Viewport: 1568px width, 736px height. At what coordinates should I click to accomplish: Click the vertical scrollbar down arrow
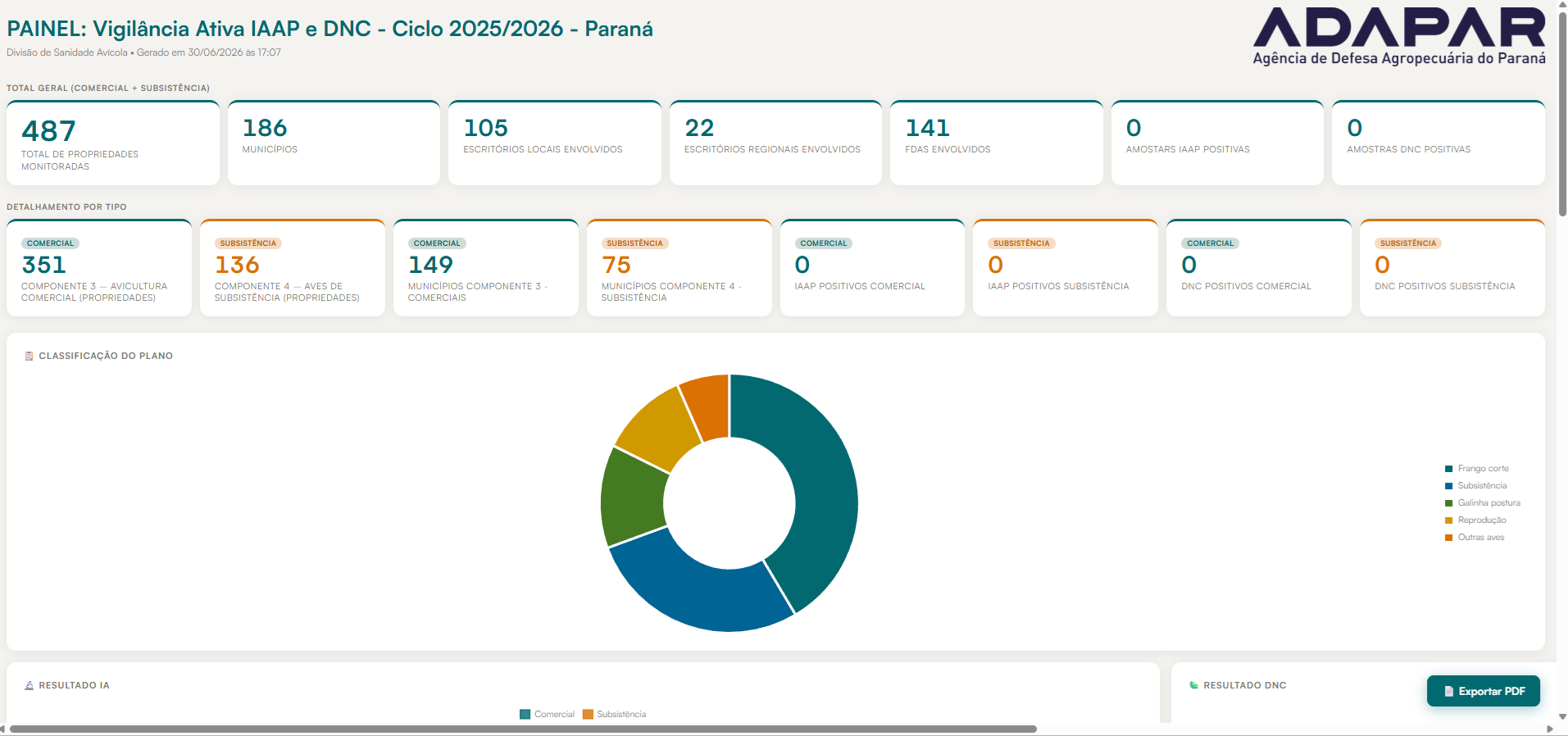pos(1562,716)
